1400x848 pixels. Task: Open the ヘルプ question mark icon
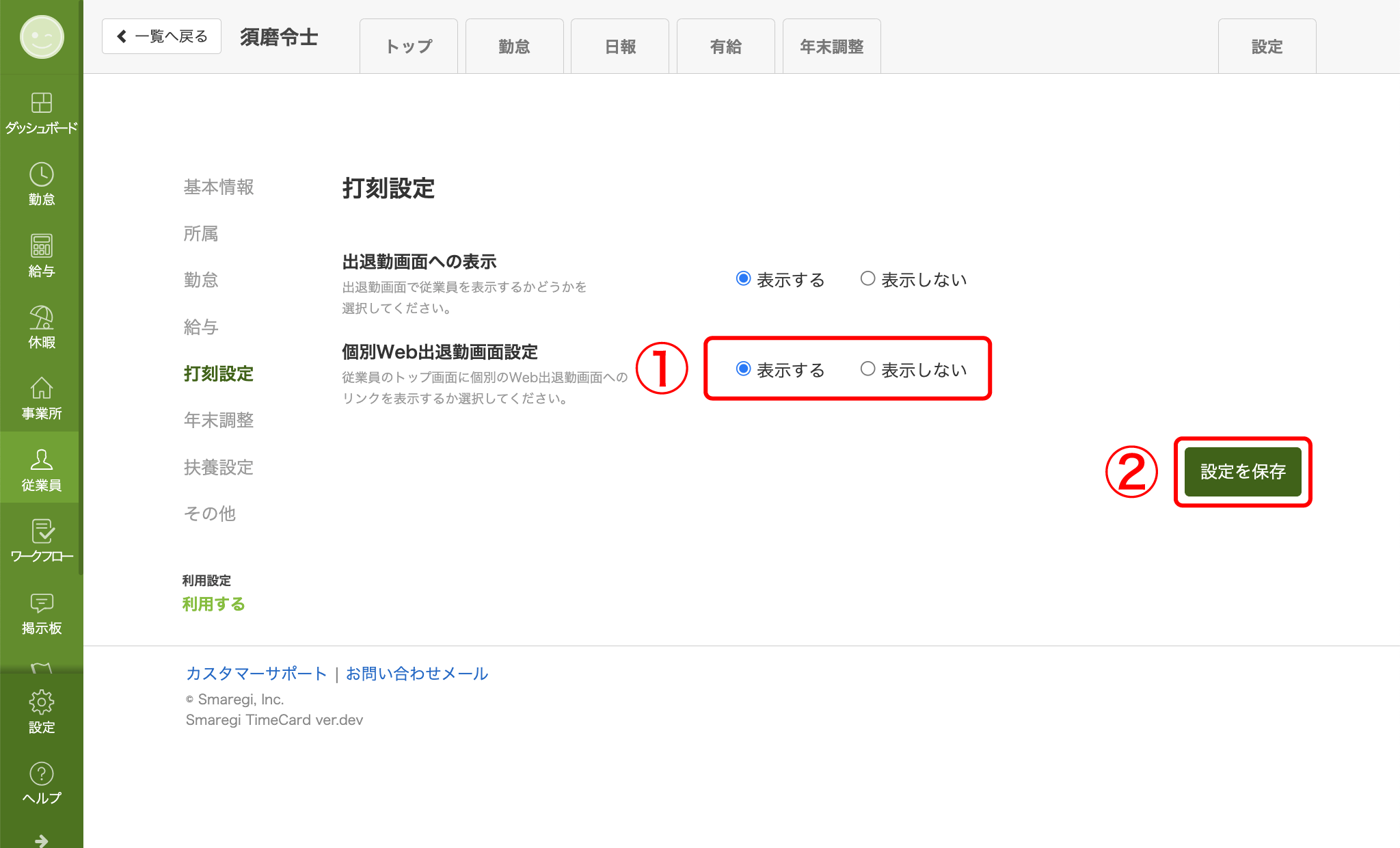[41, 774]
